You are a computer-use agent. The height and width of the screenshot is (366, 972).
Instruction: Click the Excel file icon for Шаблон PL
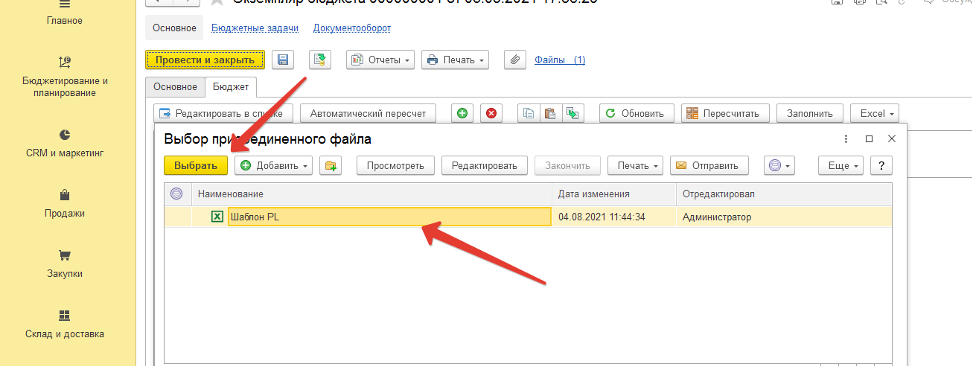[217, 216]
